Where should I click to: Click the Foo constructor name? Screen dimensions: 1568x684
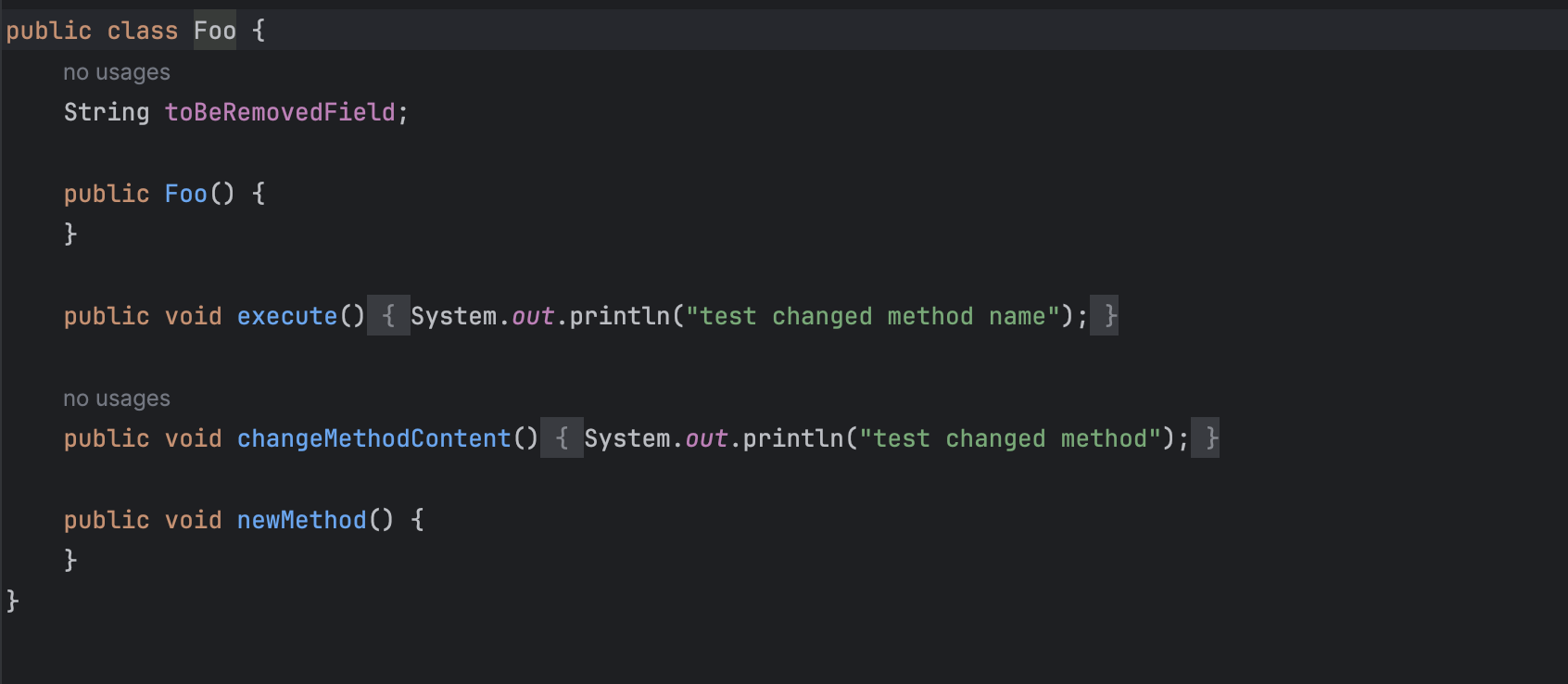coord(185,194)
